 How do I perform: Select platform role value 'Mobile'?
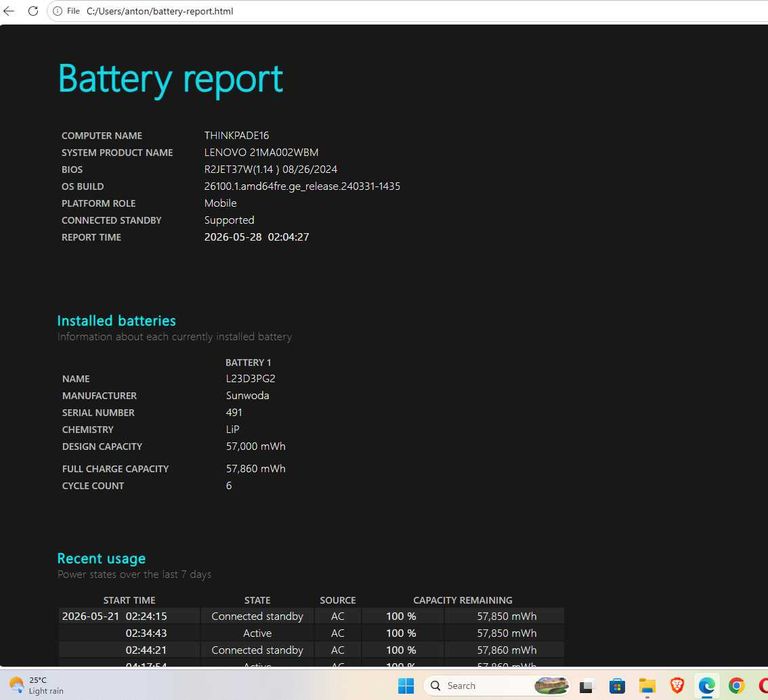click(220, 203)
